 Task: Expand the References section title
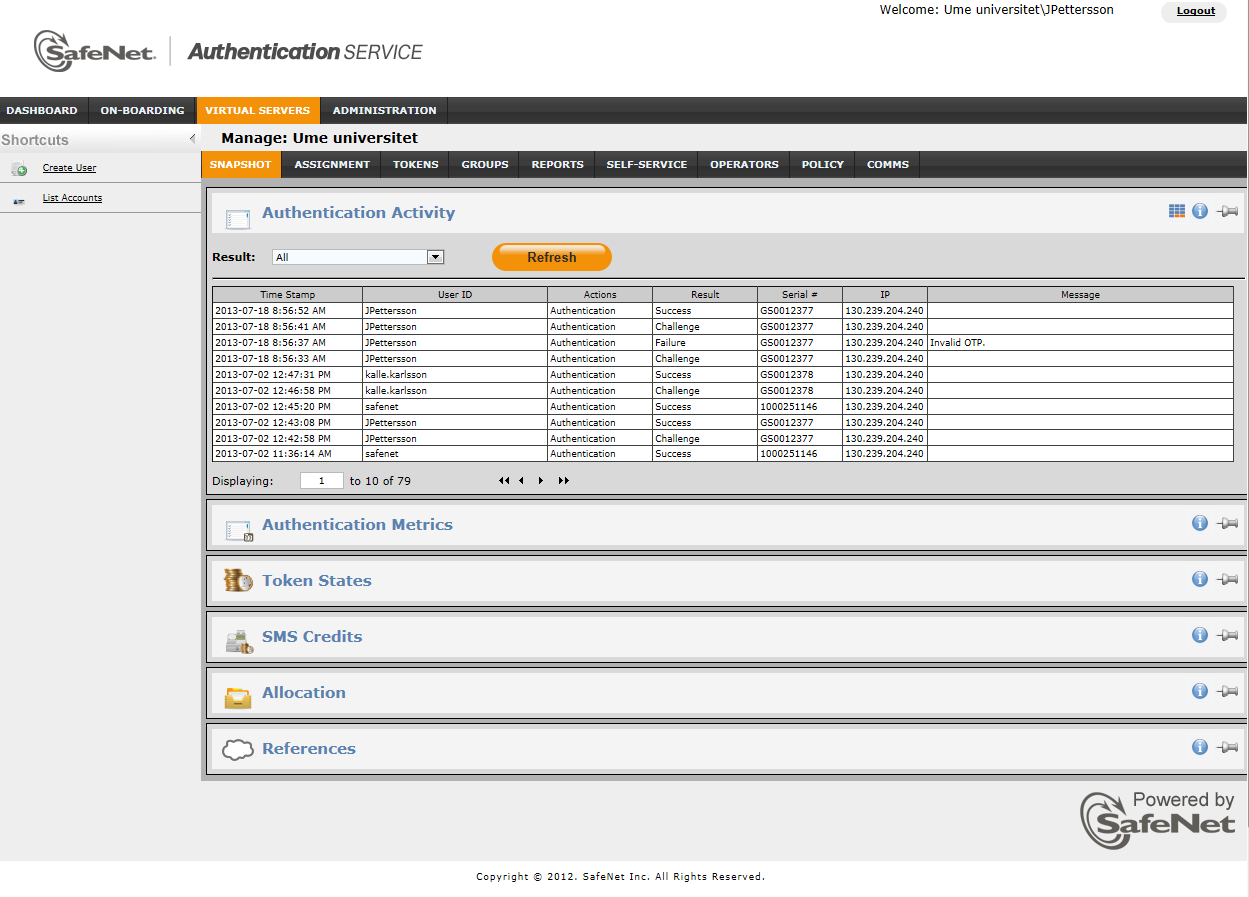pos(309,748)
